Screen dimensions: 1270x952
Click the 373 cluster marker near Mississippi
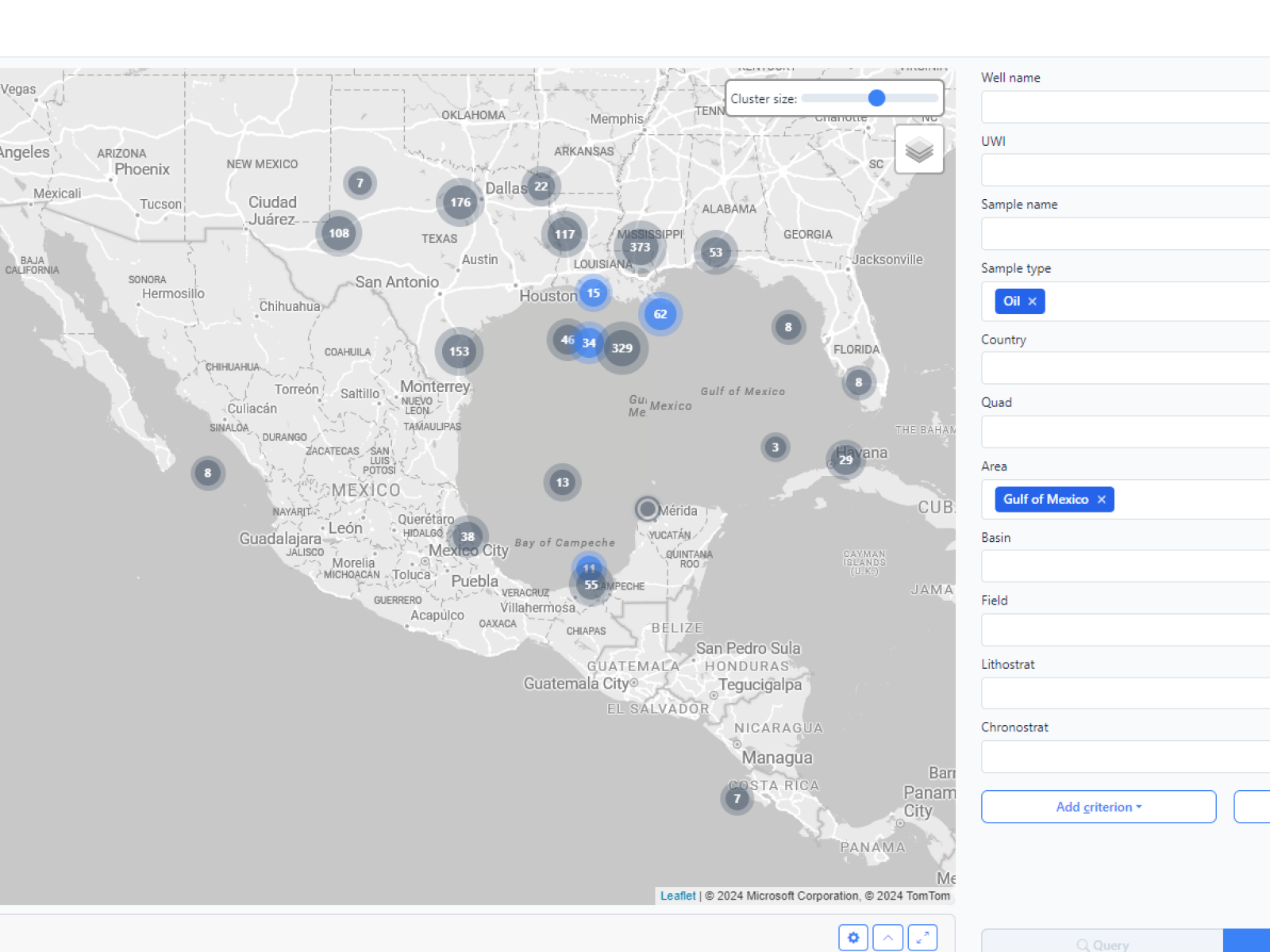pos(640,248)
